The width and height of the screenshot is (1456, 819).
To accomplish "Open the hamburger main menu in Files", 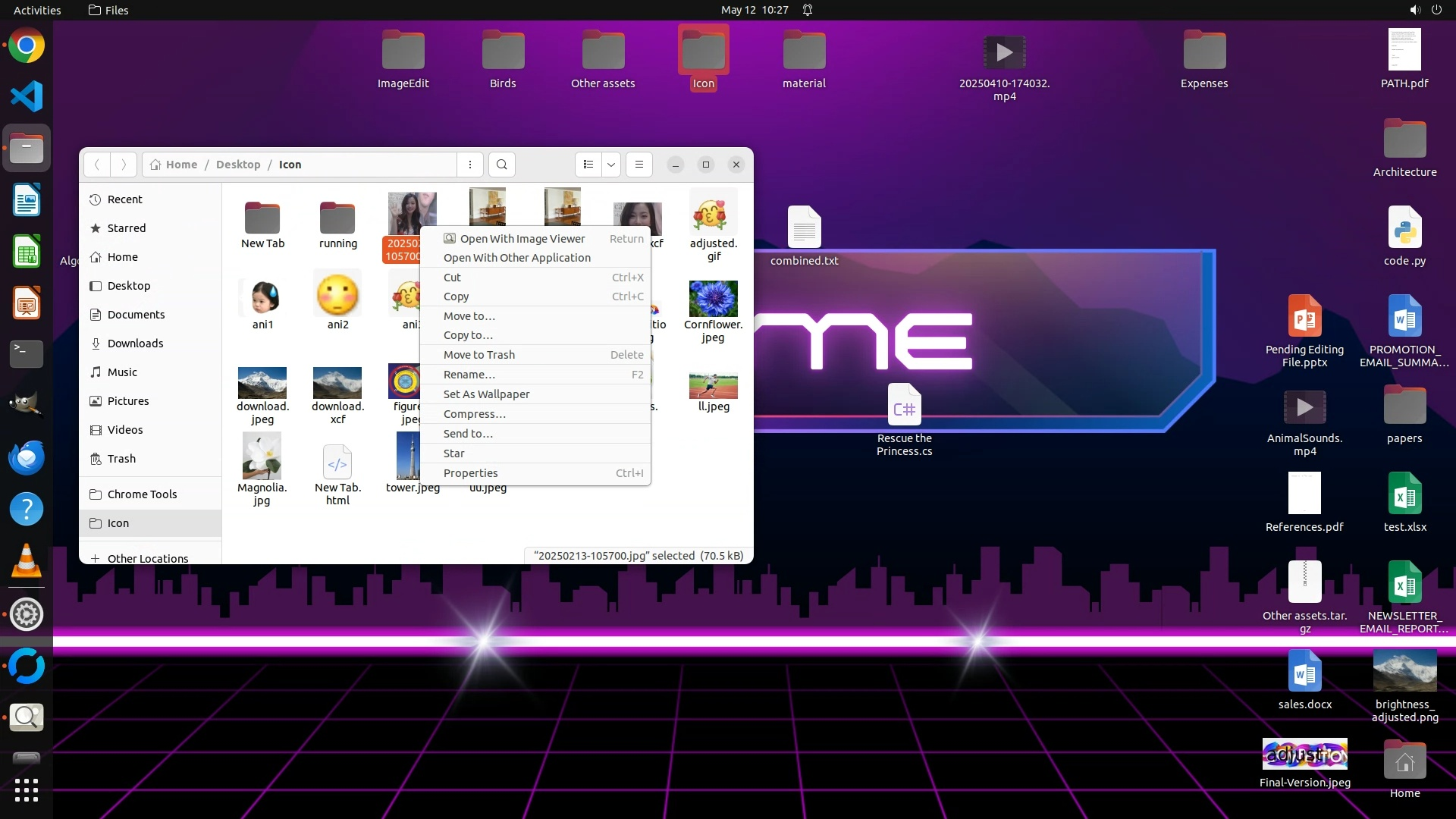I will pyautogui.click(x=639, y=165).
